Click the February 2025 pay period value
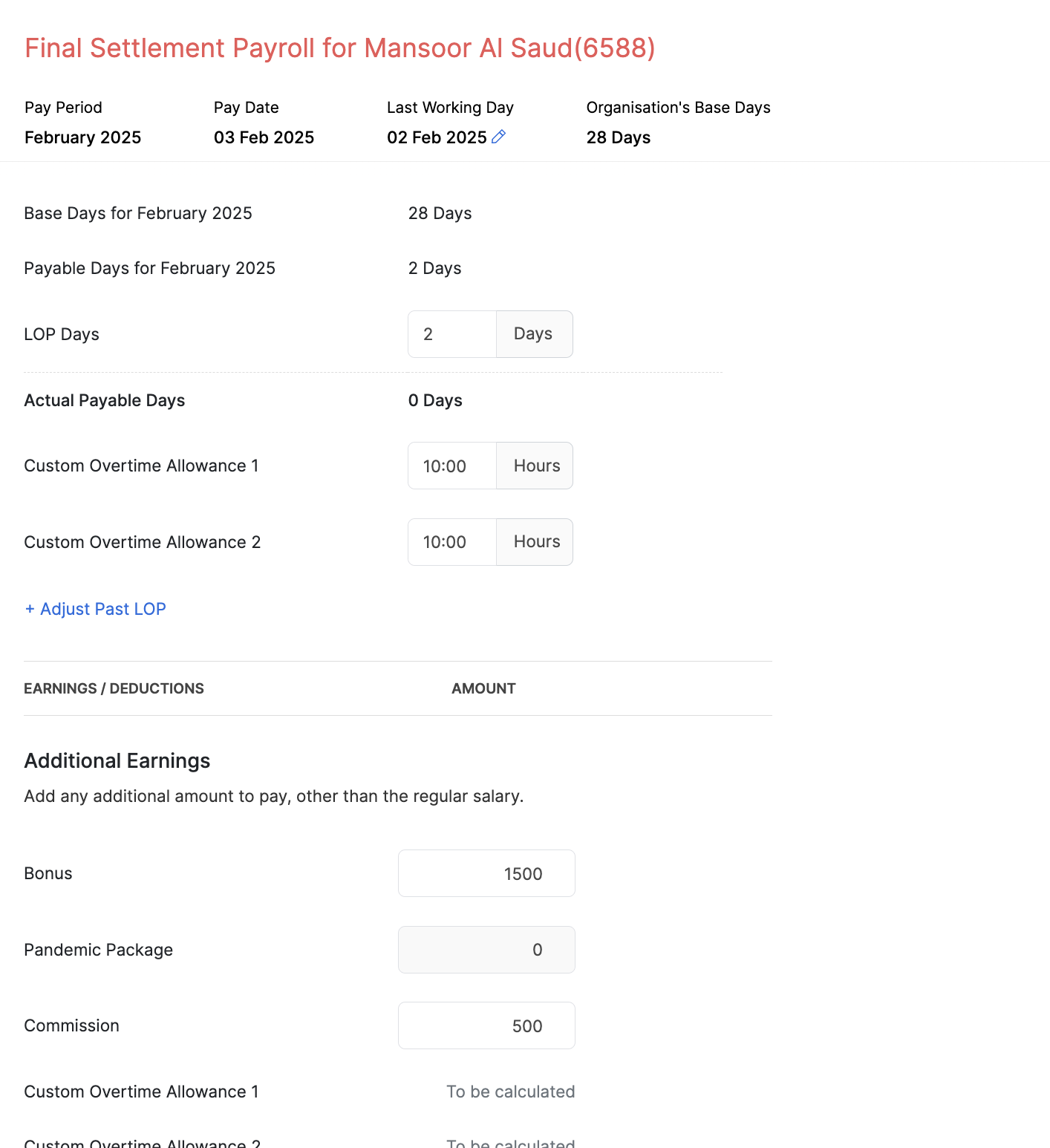Viewport: 1050px width, 1148px height. (82, 137)
